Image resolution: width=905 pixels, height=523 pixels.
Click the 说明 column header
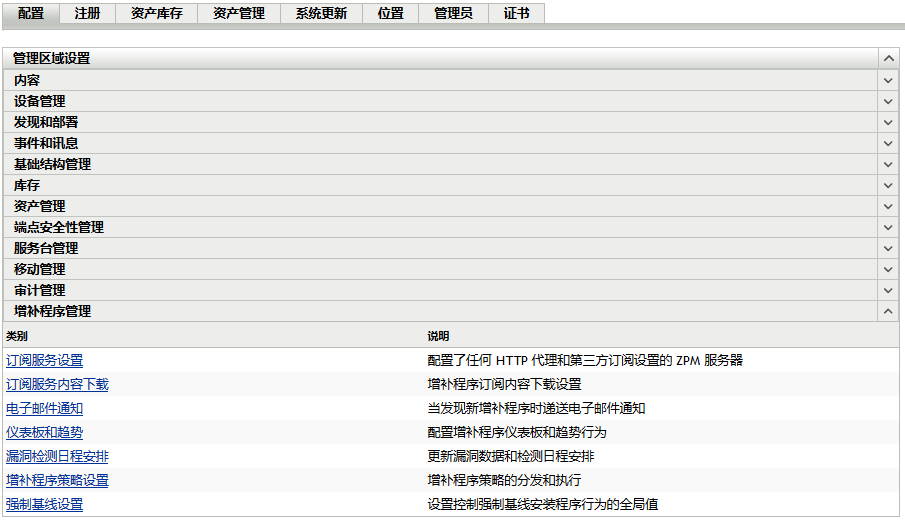pos(438,336)
